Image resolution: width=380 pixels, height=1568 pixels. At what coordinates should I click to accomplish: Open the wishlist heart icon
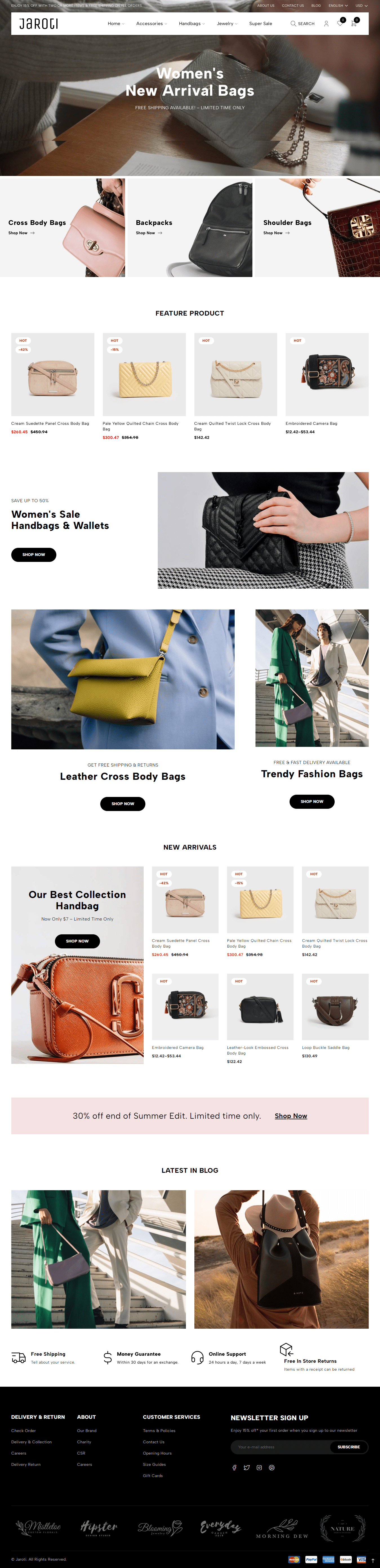(340, 23)
